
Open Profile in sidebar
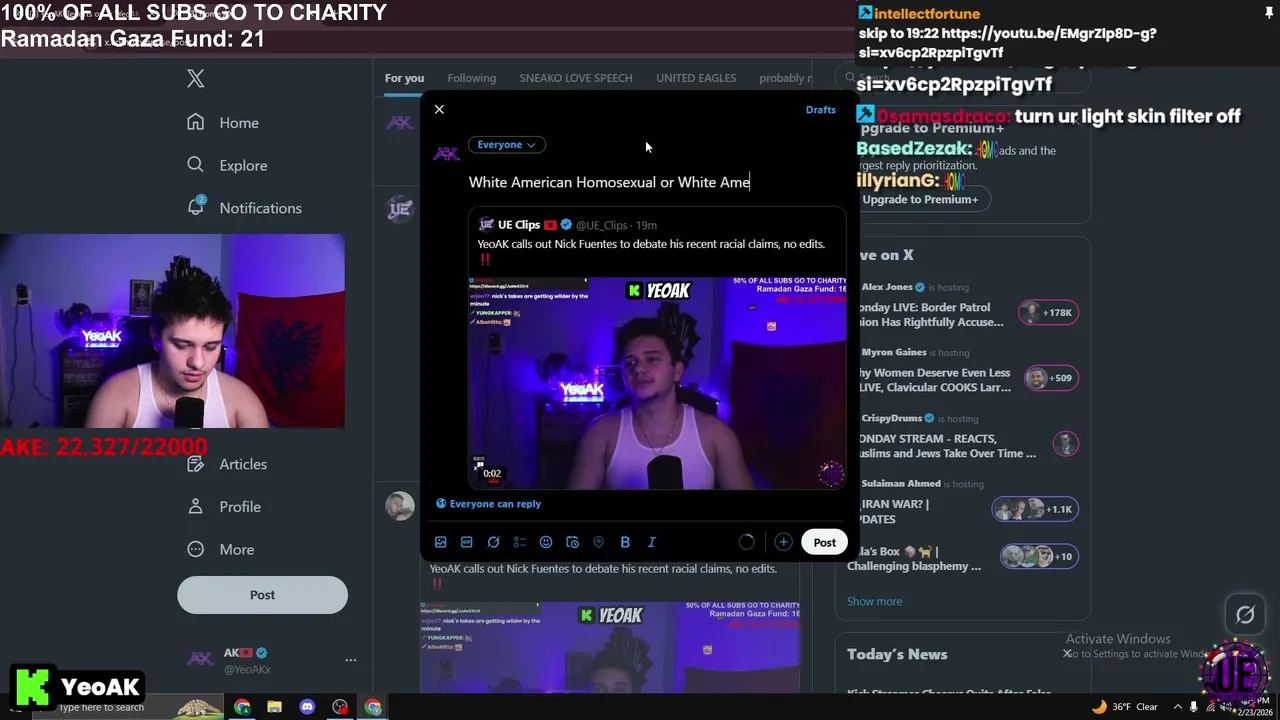coord(224,507)
